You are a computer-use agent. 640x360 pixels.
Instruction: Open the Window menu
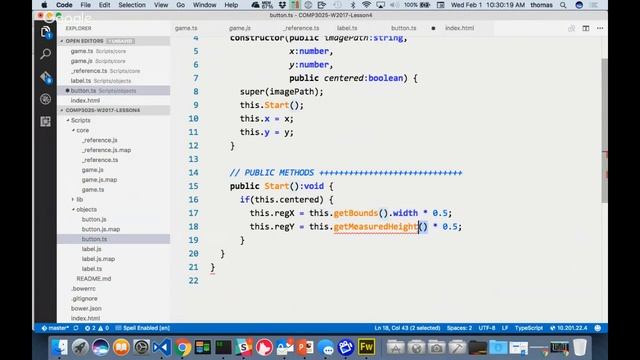coord(204,5)
